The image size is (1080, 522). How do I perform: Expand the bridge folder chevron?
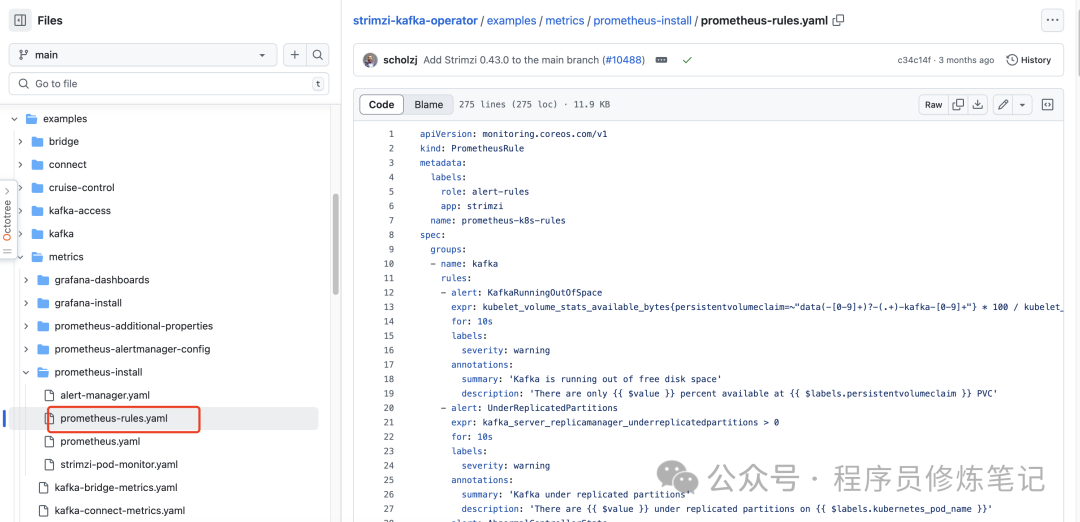pyautogui.click(x=20, y=141)
